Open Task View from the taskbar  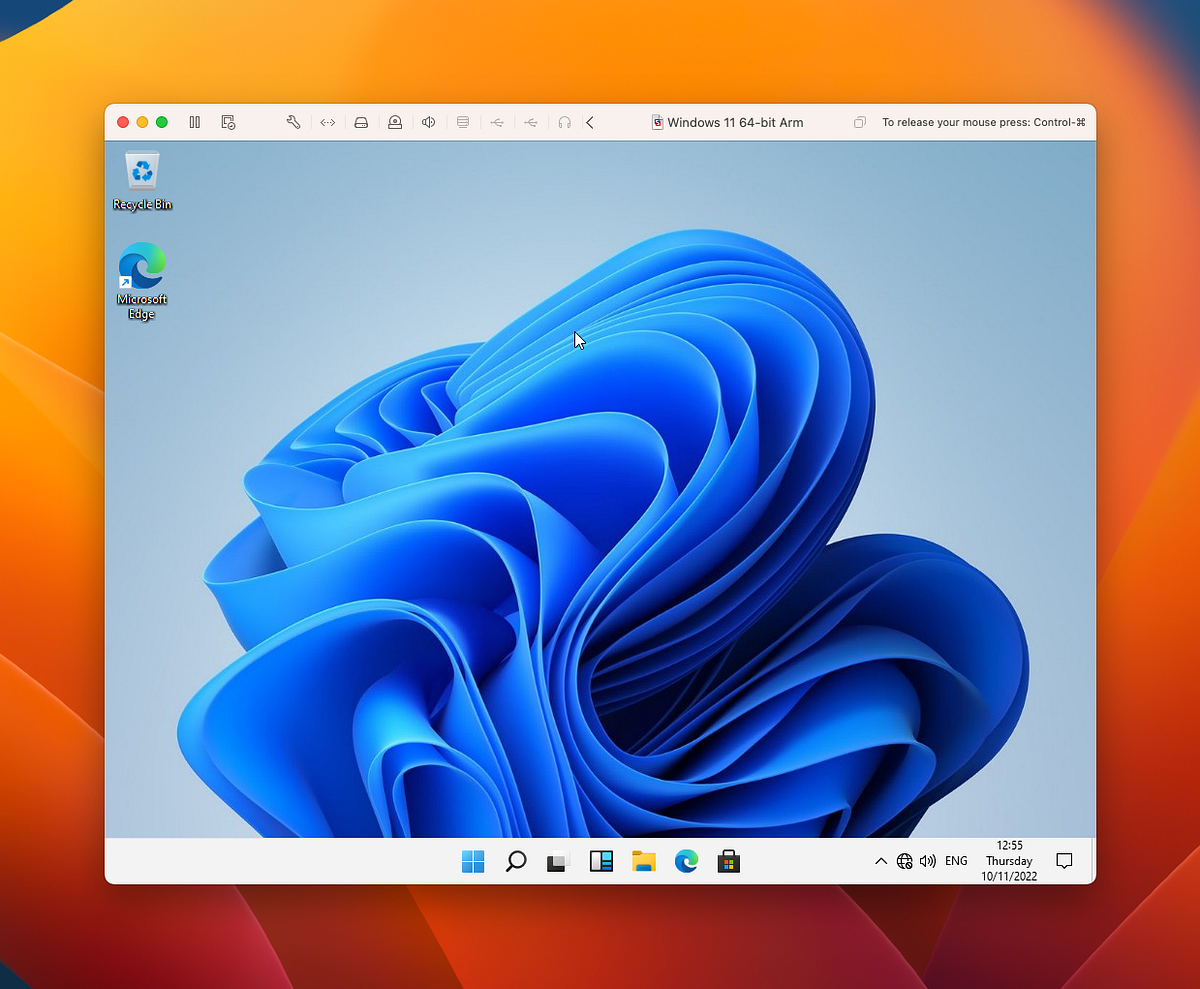pyautogui.click(x=557, y=861)
